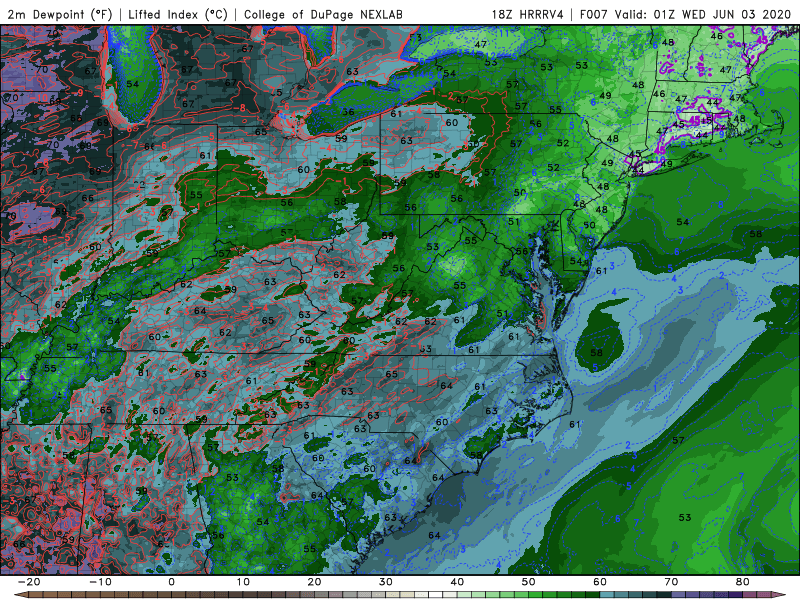Click the '58' ocean value at the far east edge

tap(756, 234)
